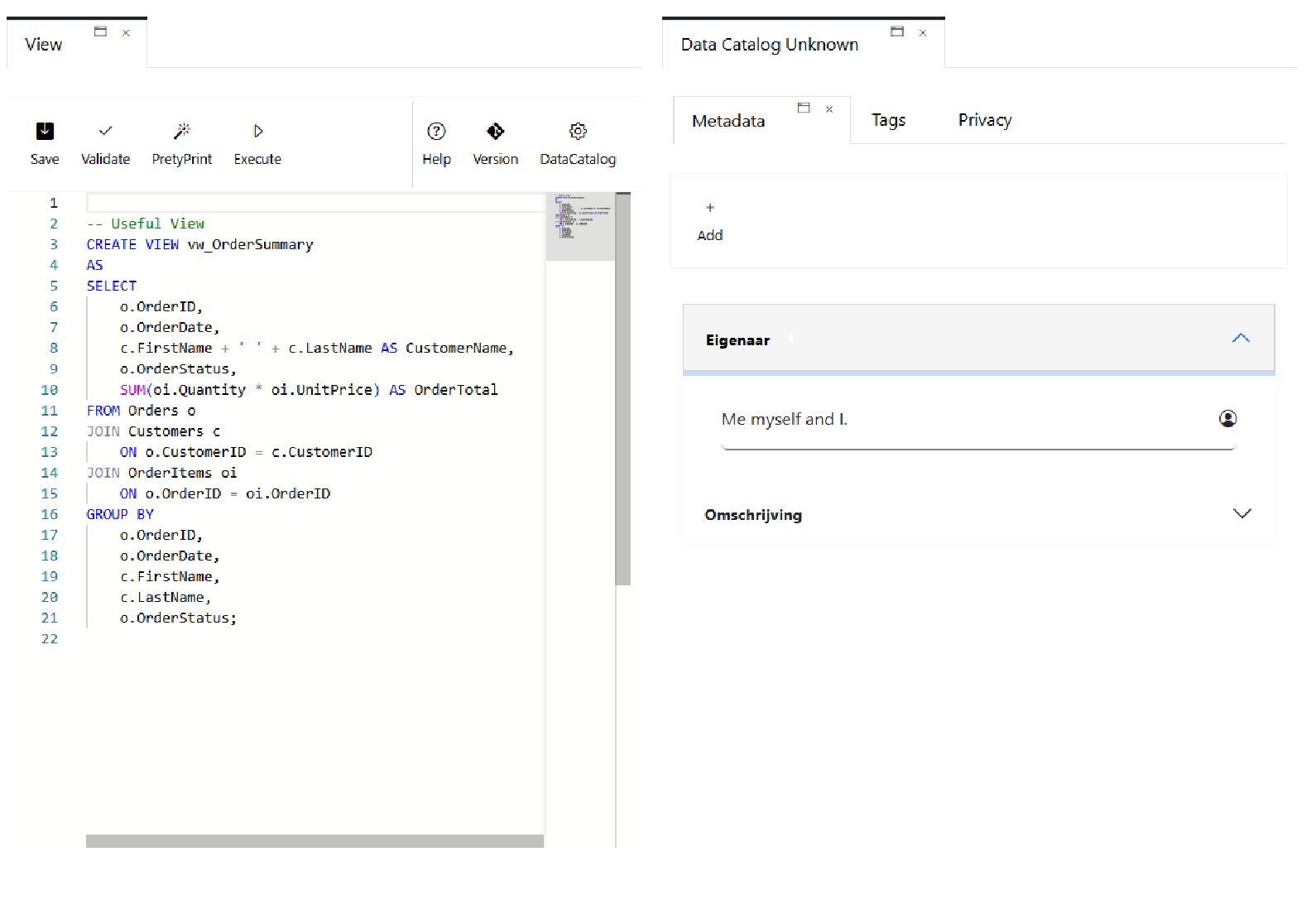Click 'JOIN Customers c' line
Image resolution: width=1316 pixels, height=919 pixels.
click(x=153, y=431)
